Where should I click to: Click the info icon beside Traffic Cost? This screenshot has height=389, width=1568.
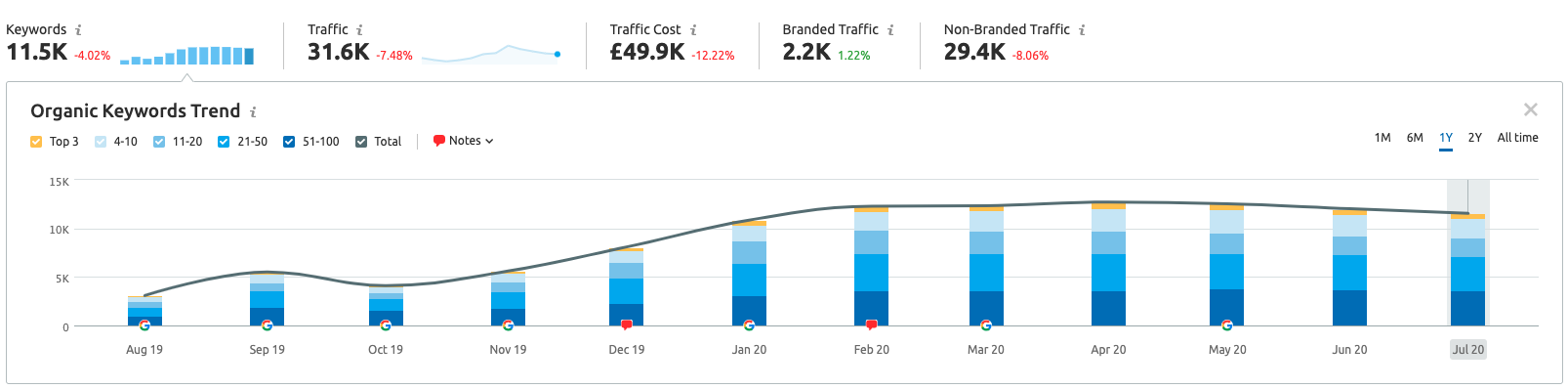693,30
